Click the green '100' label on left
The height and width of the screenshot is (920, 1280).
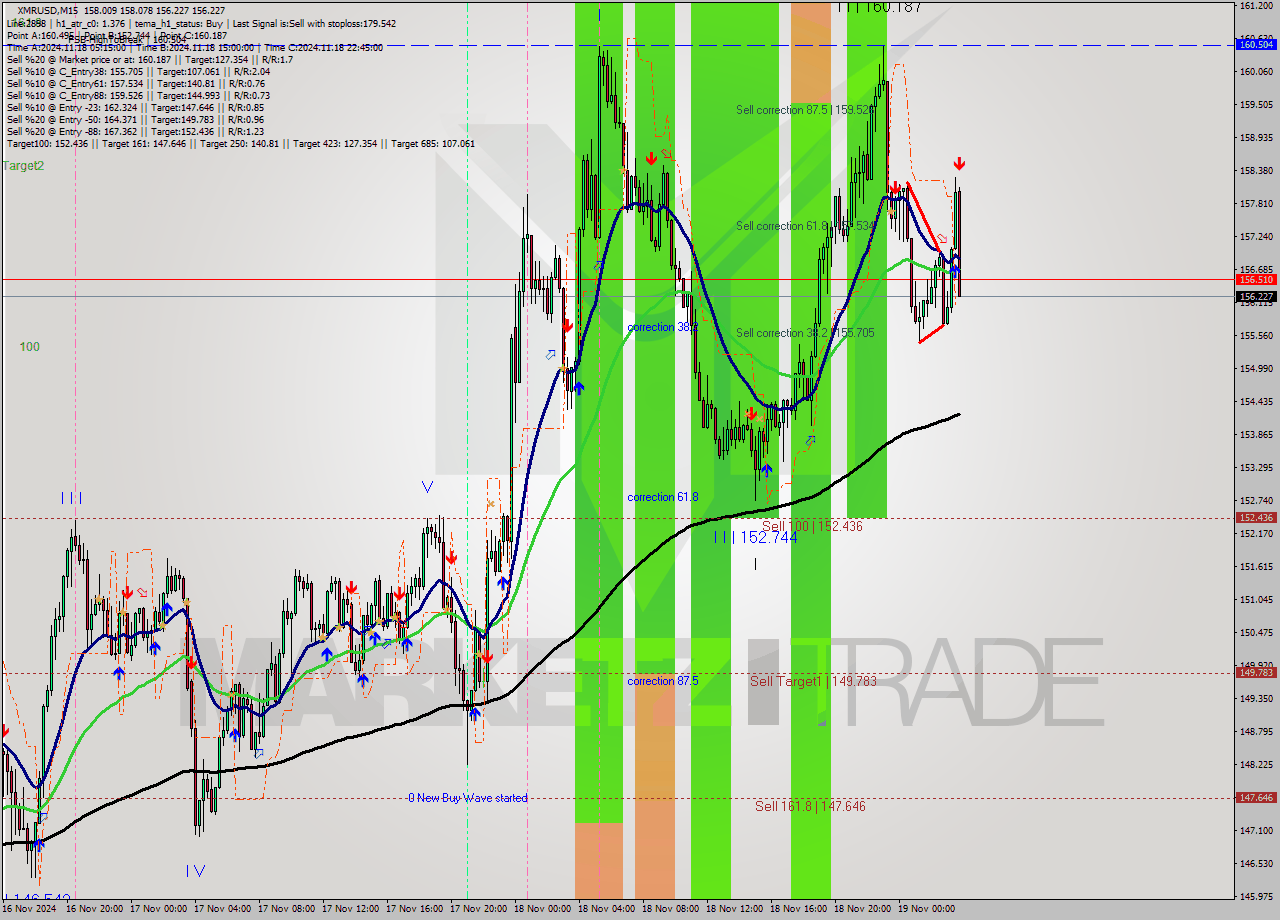[x=30, y=347]
